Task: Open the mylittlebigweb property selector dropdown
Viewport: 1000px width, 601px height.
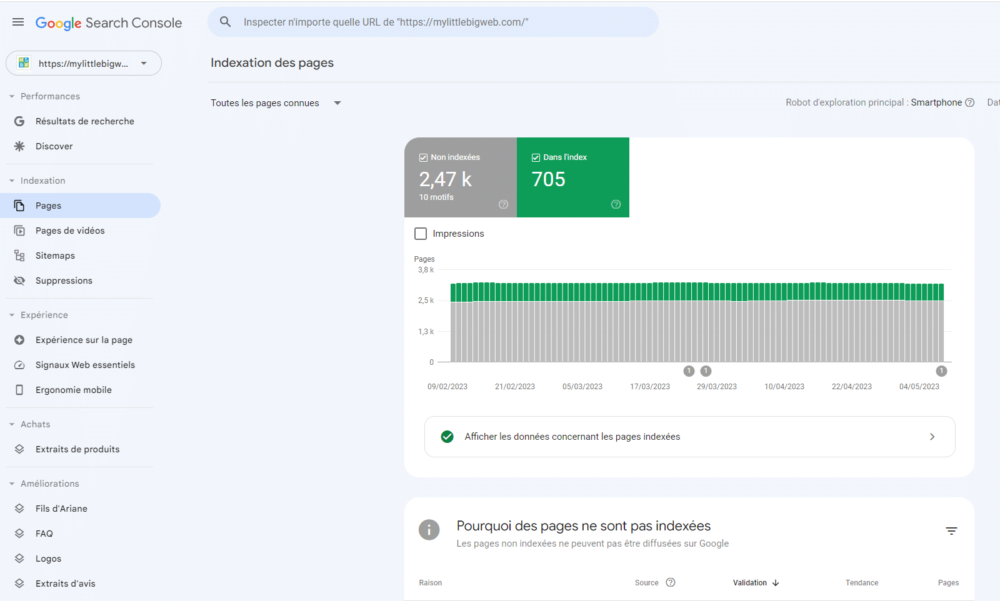Action: click(x=84, y=63)
